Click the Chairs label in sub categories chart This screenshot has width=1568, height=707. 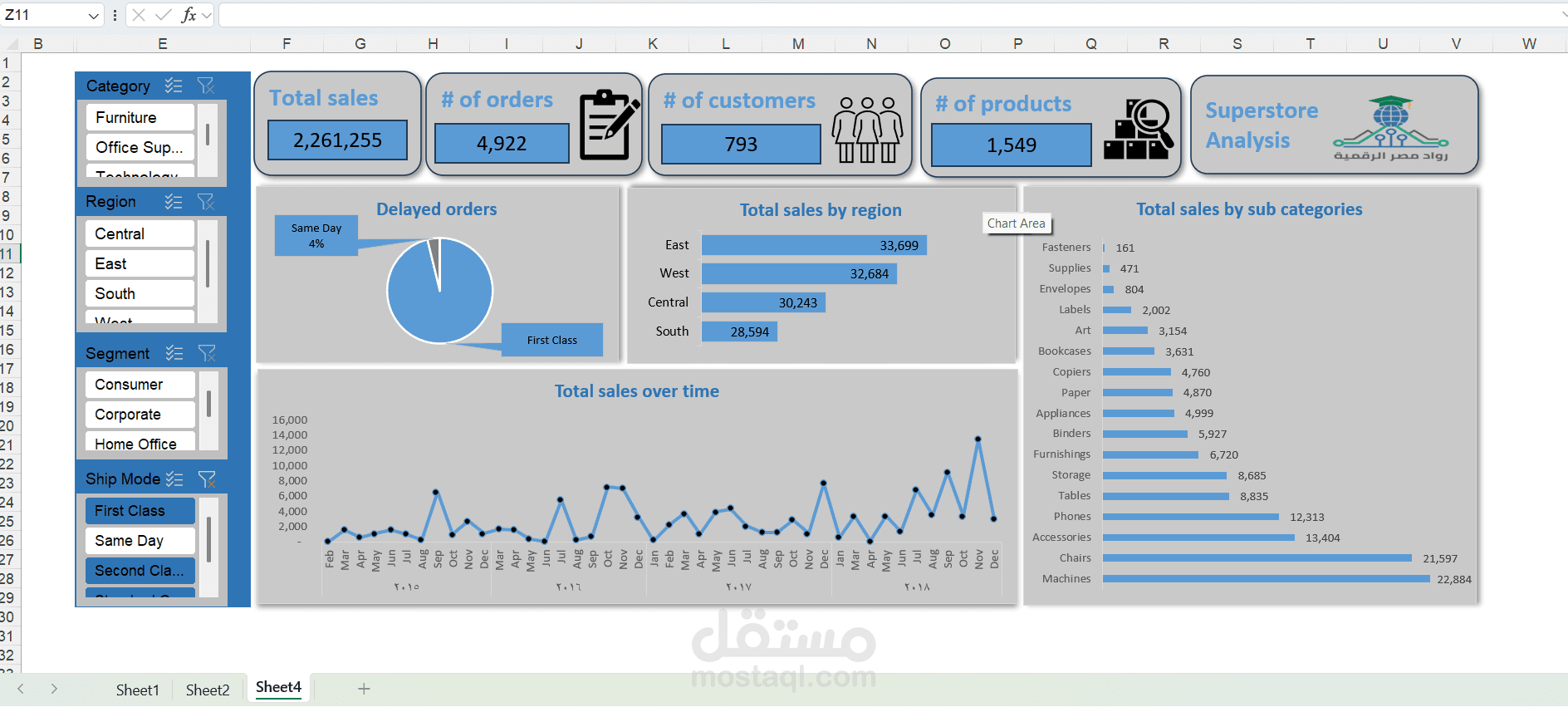(1076, 558)
